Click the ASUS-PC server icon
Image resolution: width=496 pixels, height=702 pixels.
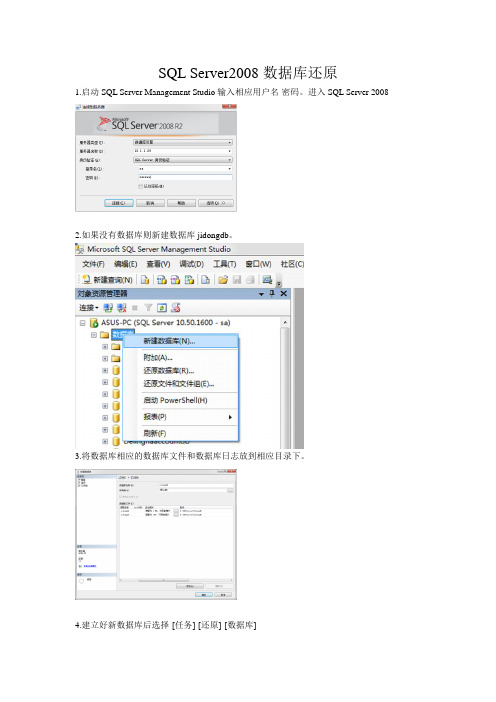click(94, 322)
